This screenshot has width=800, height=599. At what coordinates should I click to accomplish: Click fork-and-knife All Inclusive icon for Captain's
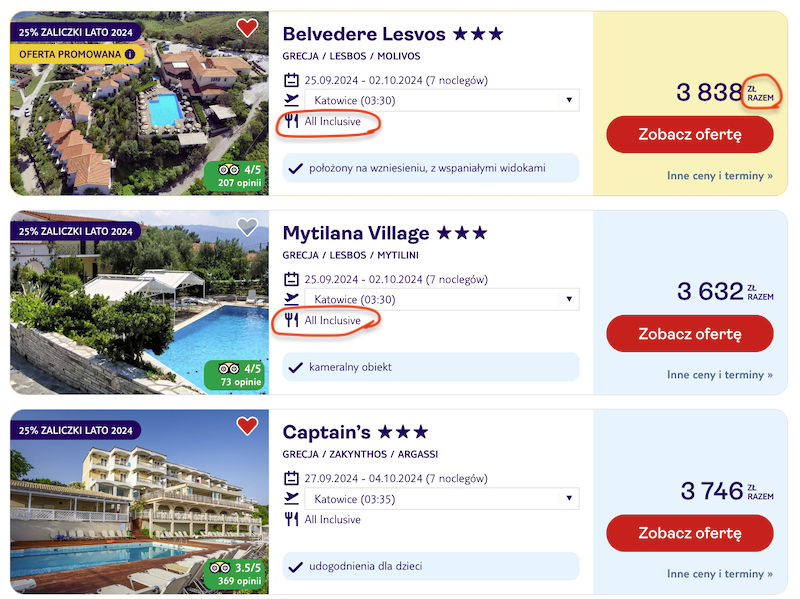tap(291, 519)
